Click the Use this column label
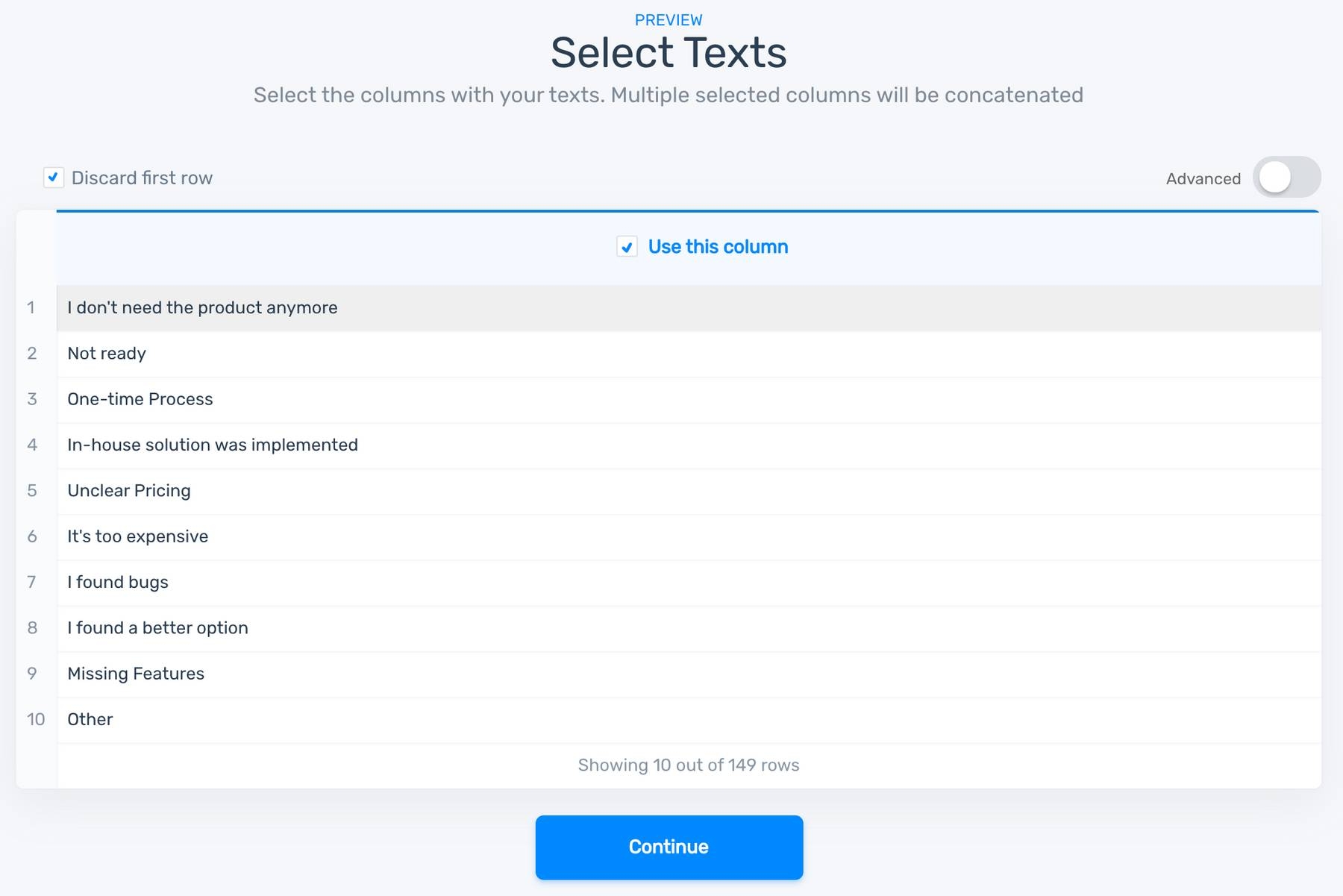1343x896 pixels. click(x=718, y=247)
